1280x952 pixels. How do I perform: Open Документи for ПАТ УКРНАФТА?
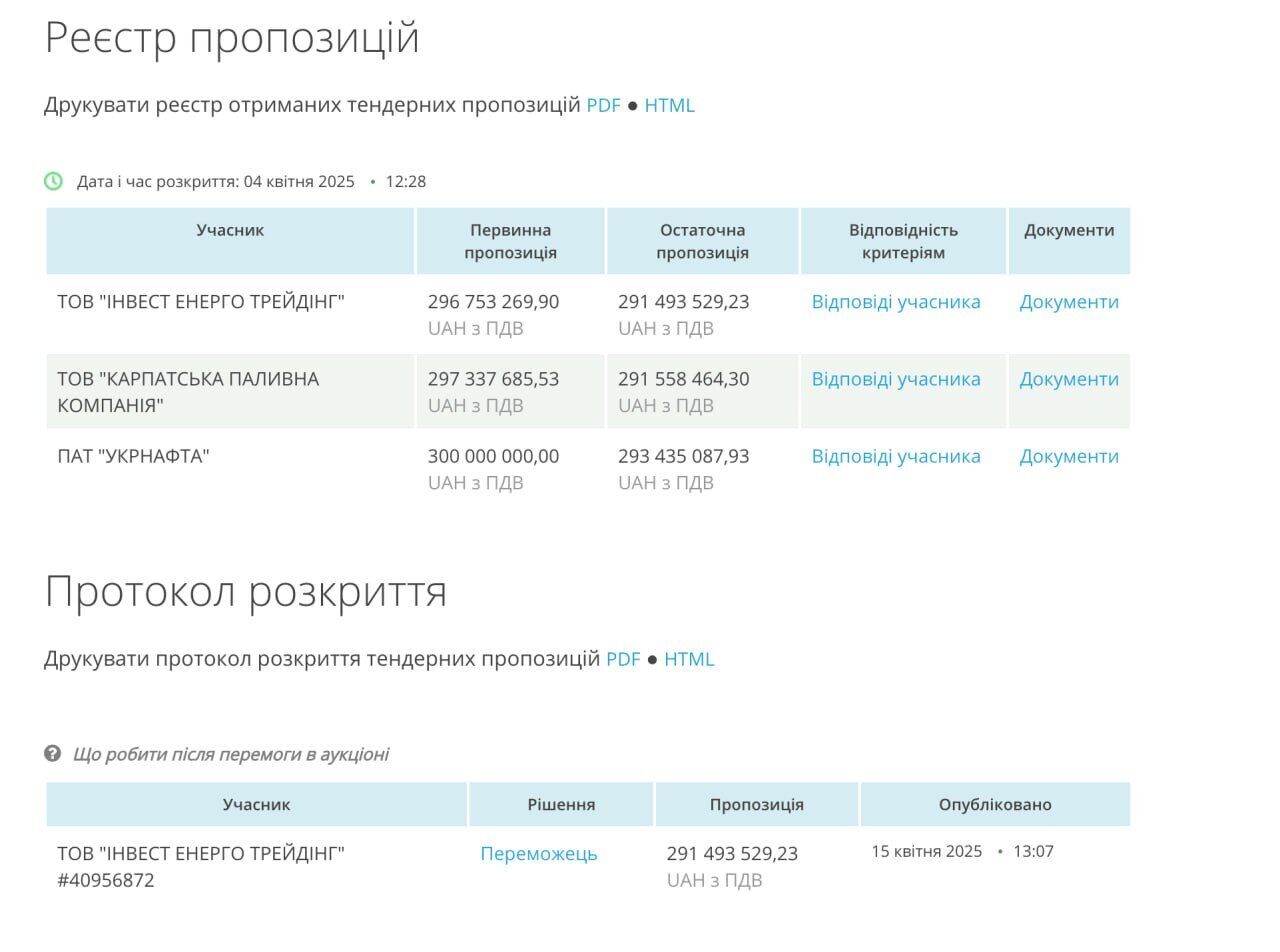coord(1069,456)
